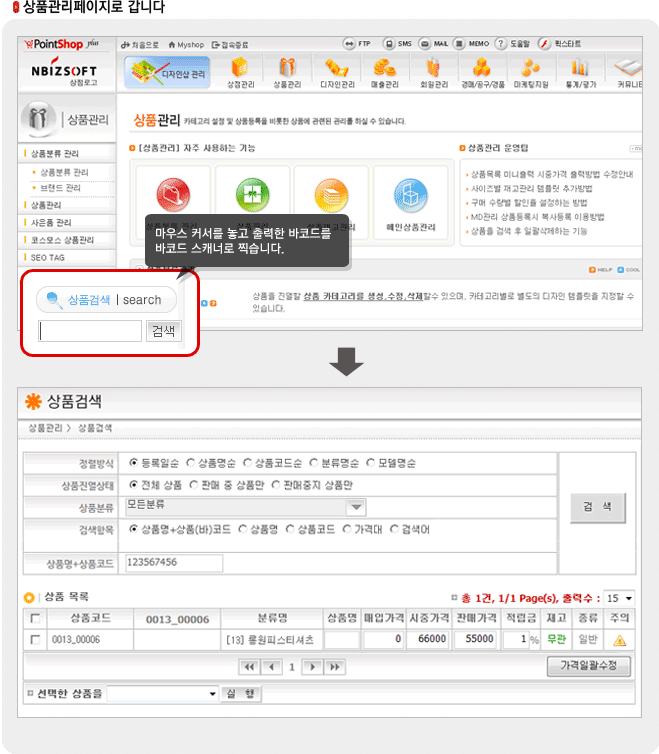Open 도움말 question mark icon
This screenshot has height=754, width=659.
(501, 44)
